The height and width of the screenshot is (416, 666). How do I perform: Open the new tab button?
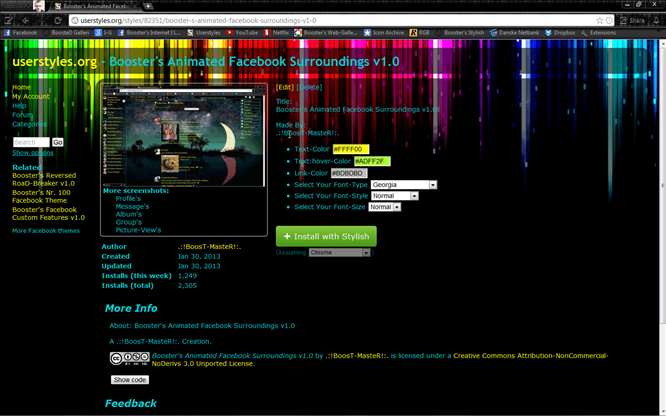pos(148,6)
